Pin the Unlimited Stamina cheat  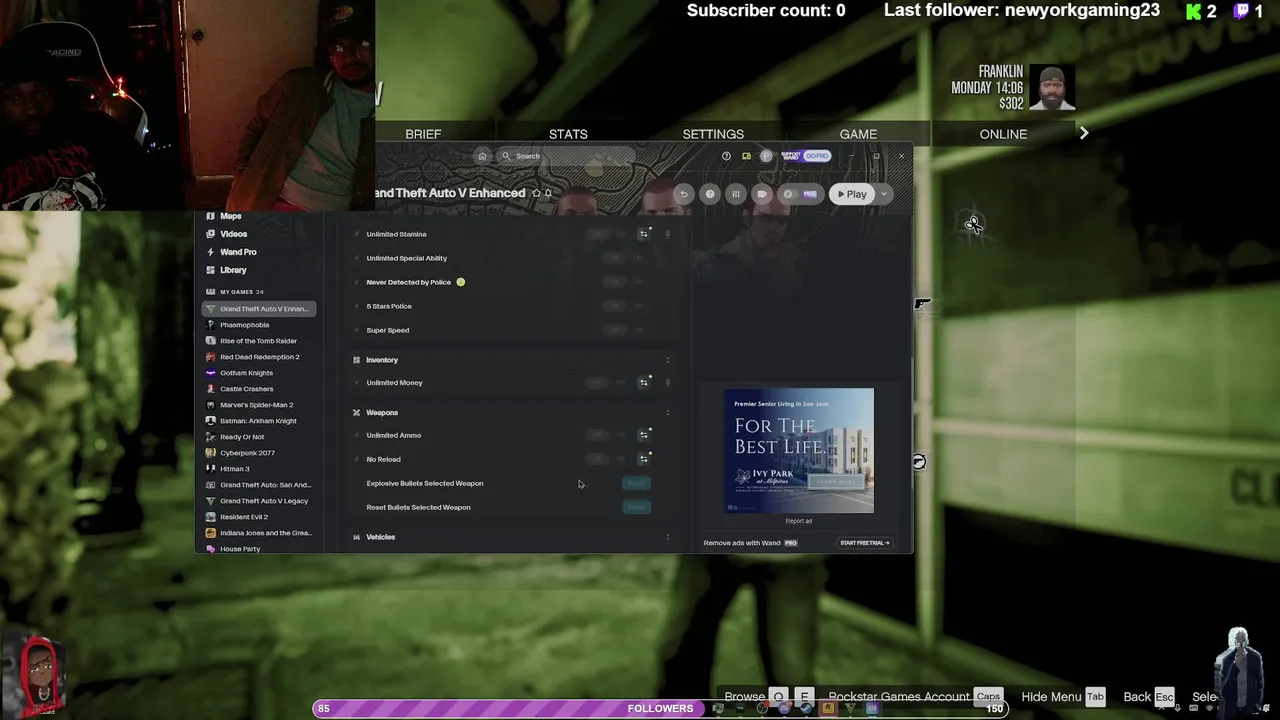(x=668, y=234)
